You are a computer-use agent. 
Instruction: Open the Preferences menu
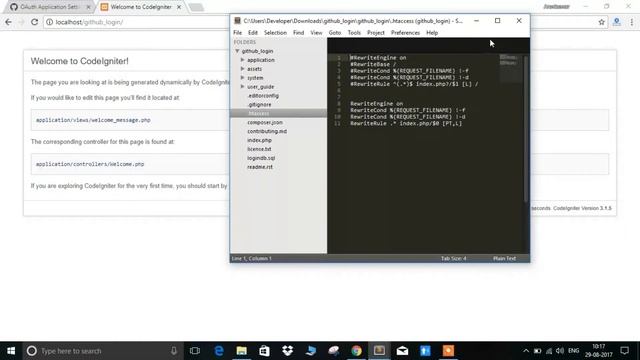pos(405,33)
